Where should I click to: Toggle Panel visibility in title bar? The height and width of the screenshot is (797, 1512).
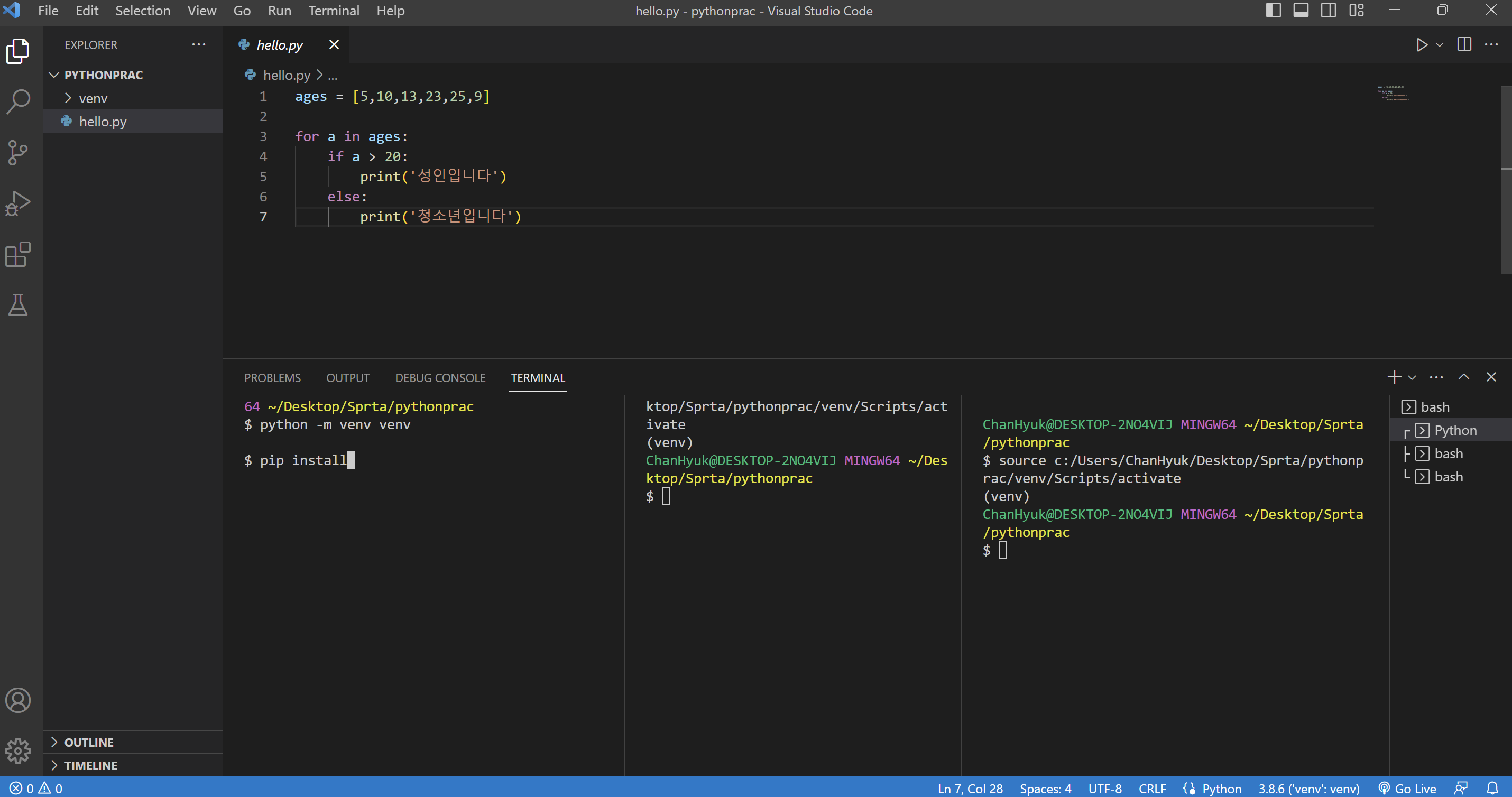click(1301, 11)
